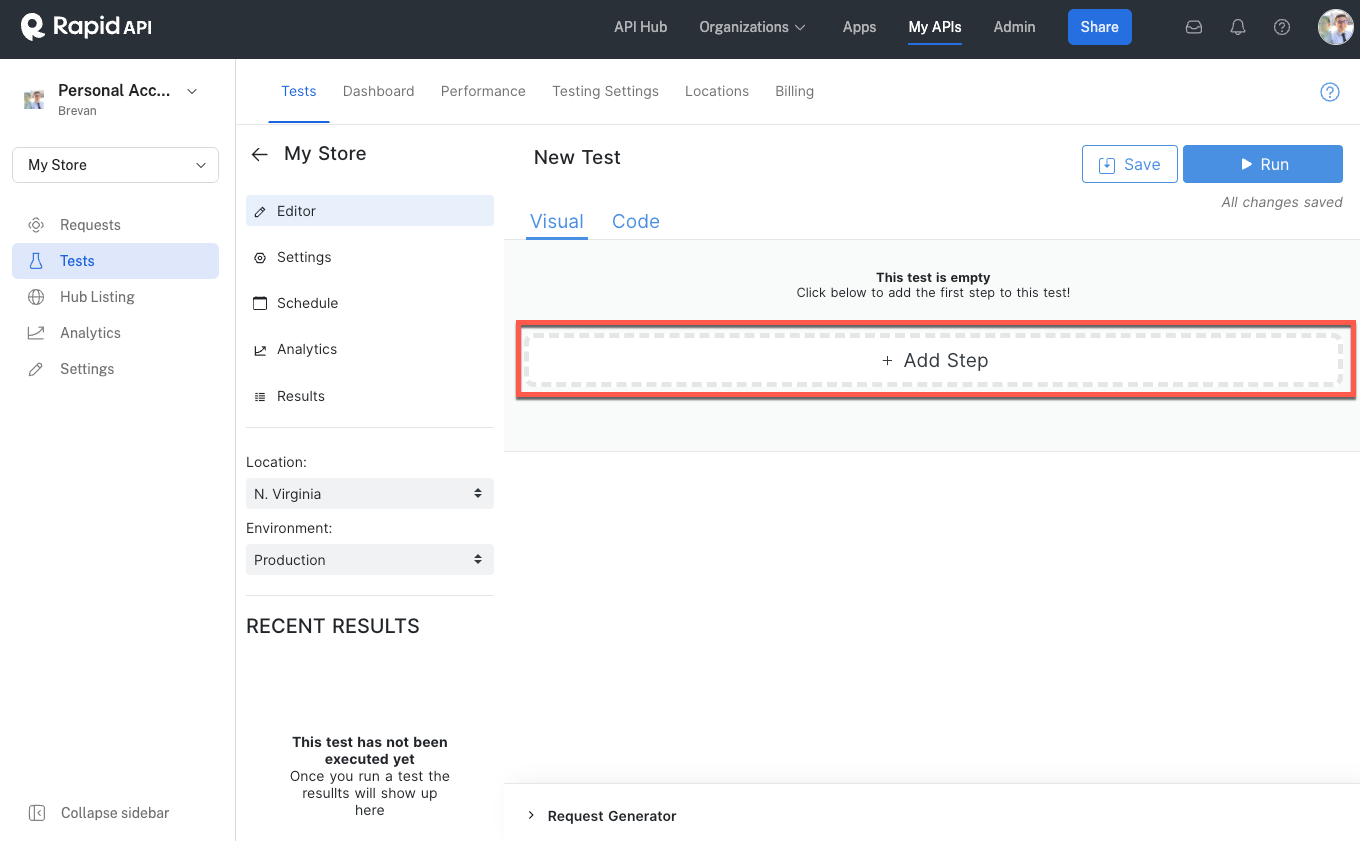Click the New Test title
The width and height of the screenshot is (1360, 841).
pos(577,157)
